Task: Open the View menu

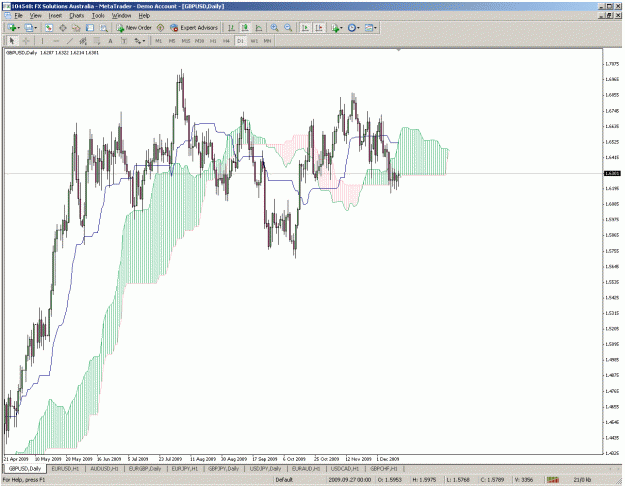Action: point(35,16)
